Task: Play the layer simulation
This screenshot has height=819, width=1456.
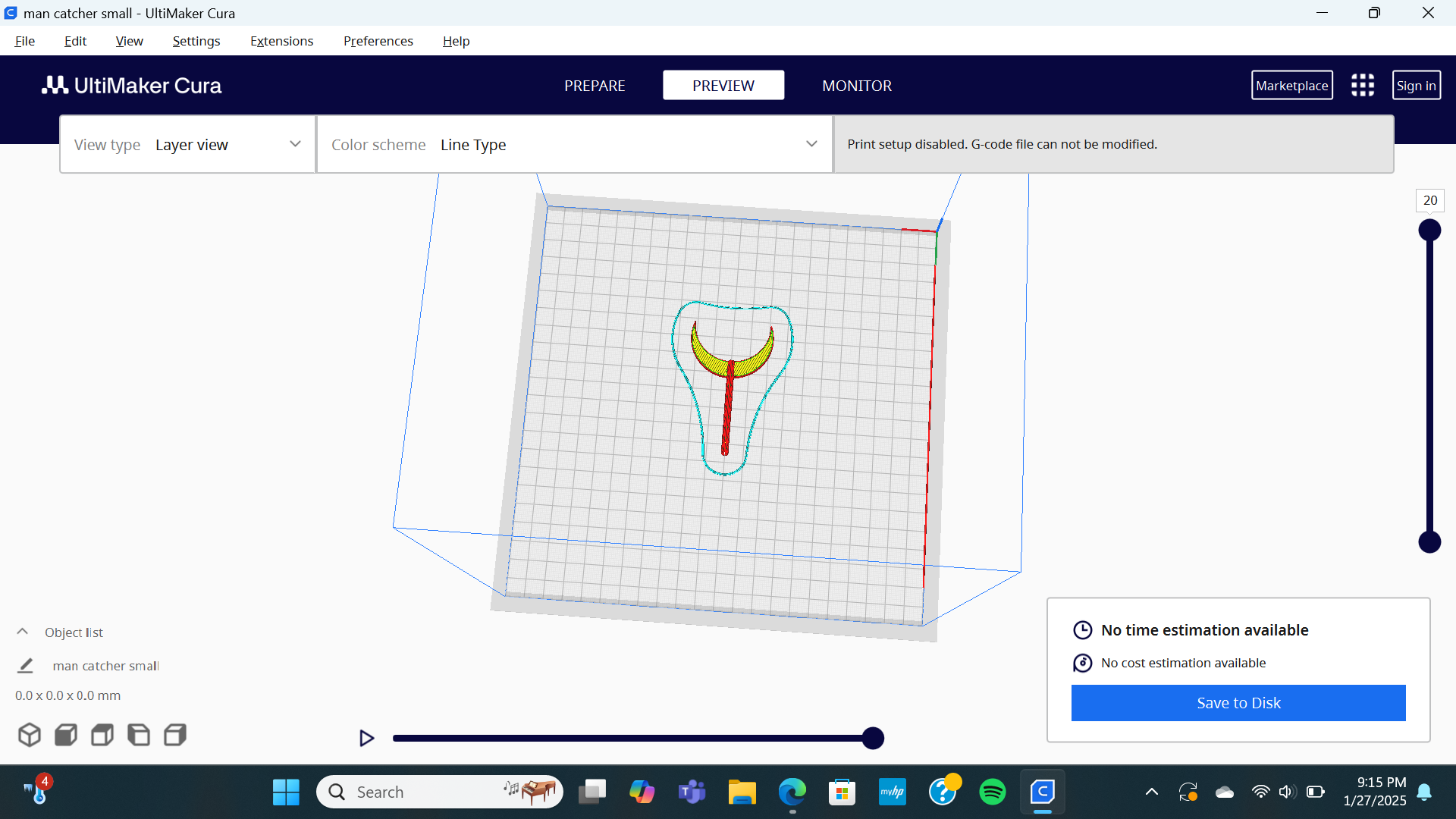Action: tap(367, 738)
